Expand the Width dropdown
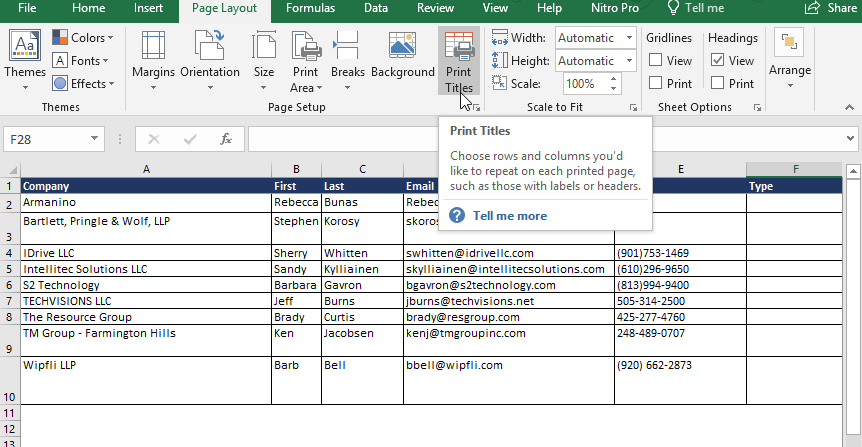Screen dimensions: 862x447 tap(628, 38)
